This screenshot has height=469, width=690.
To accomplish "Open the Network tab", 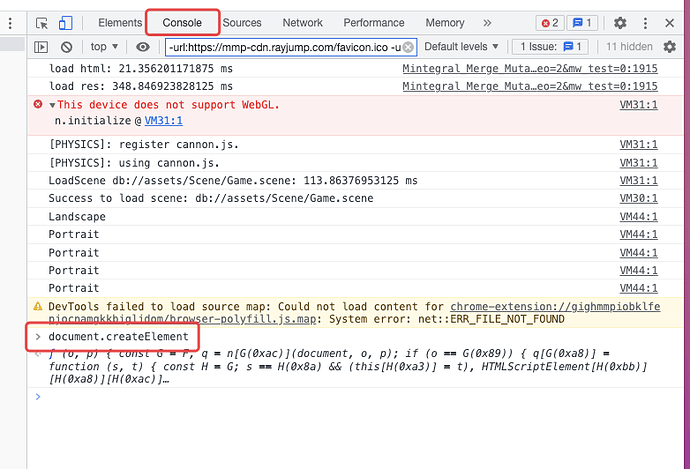I will coord(302,23).
